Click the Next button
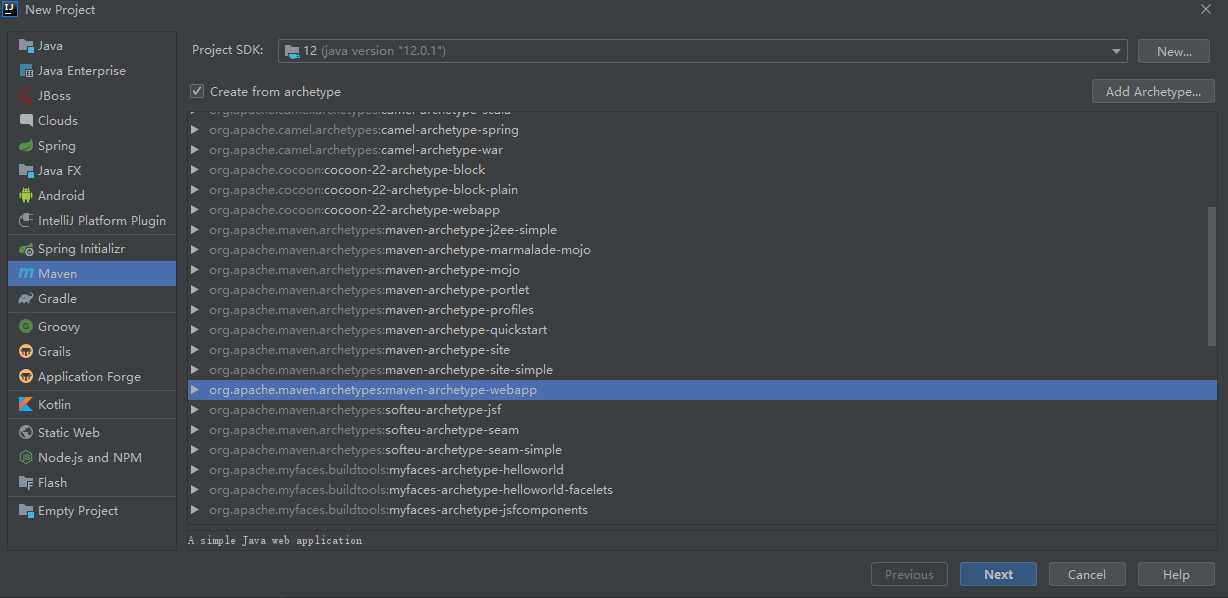 998,574
